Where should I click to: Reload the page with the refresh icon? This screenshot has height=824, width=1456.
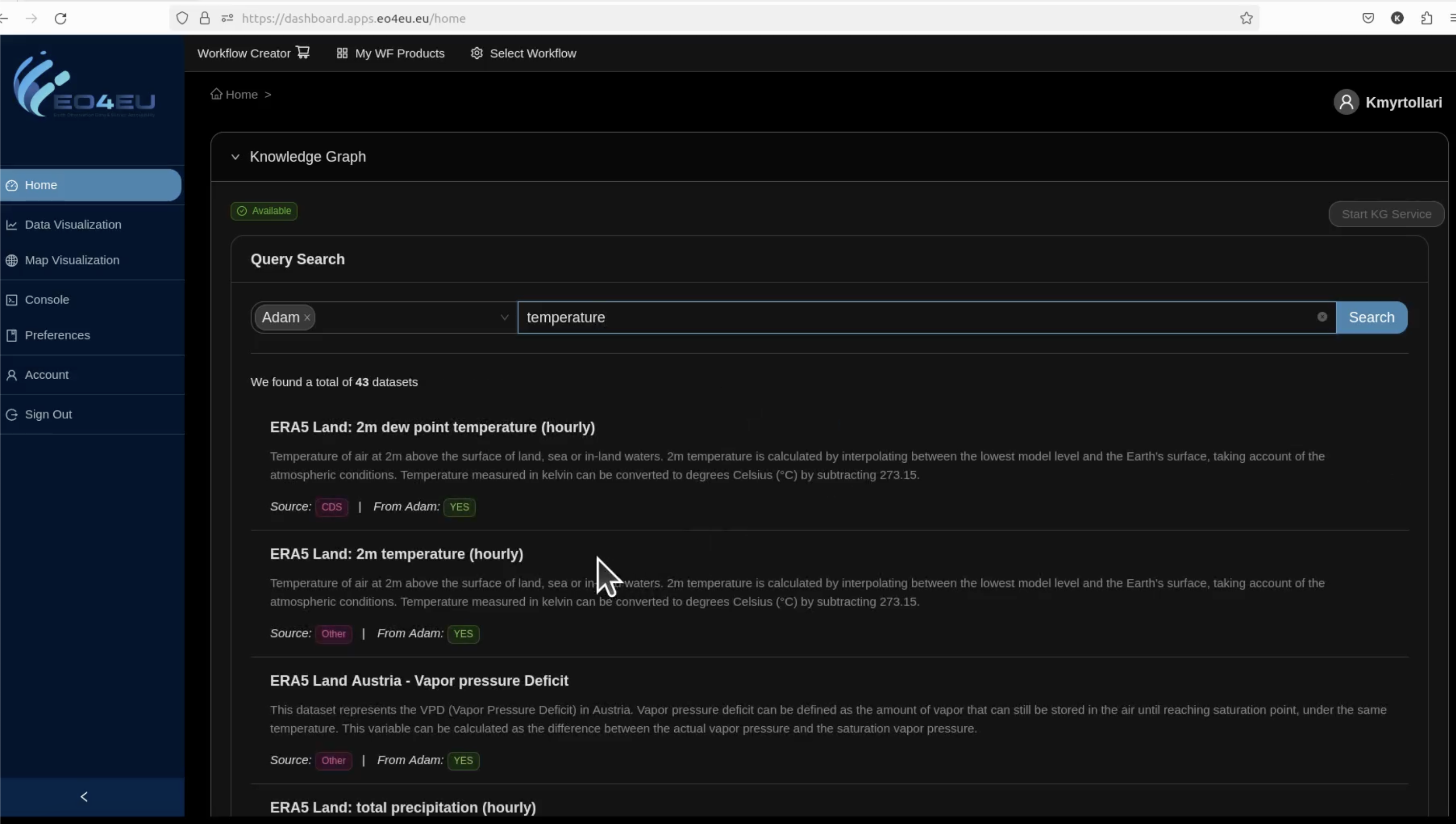(60, 18)
